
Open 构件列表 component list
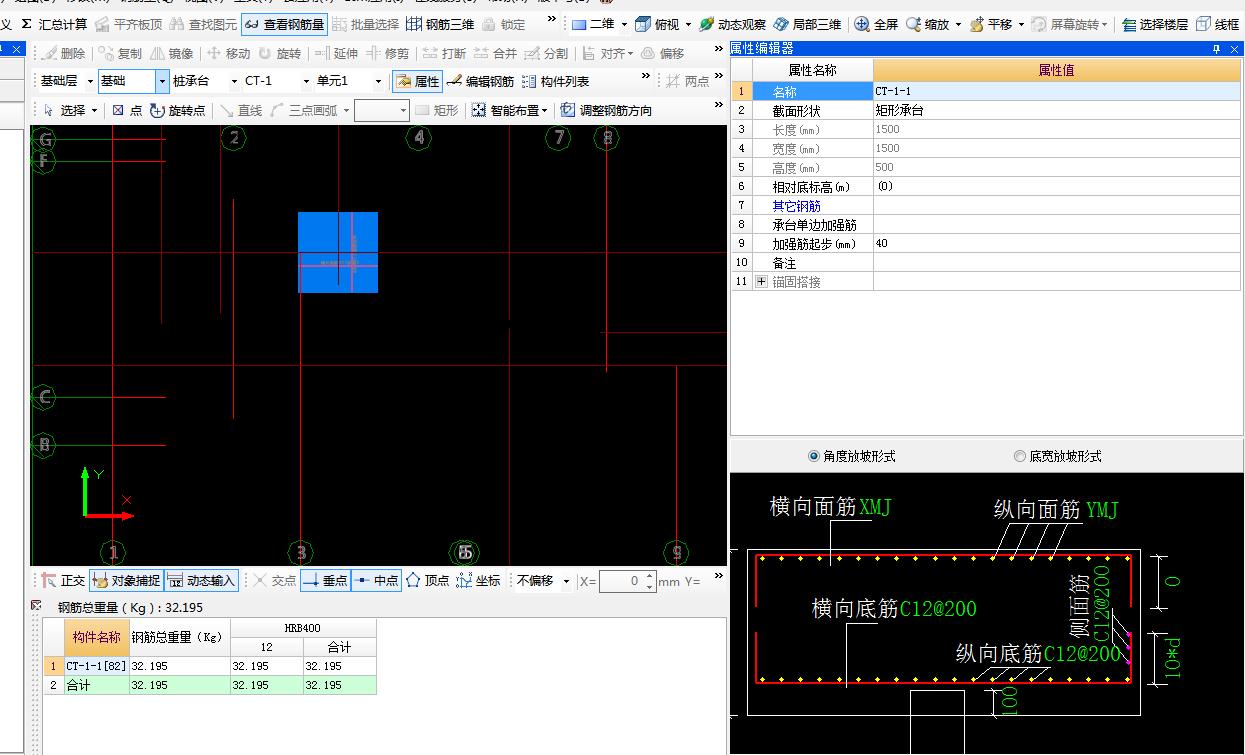tap(556, 81)
